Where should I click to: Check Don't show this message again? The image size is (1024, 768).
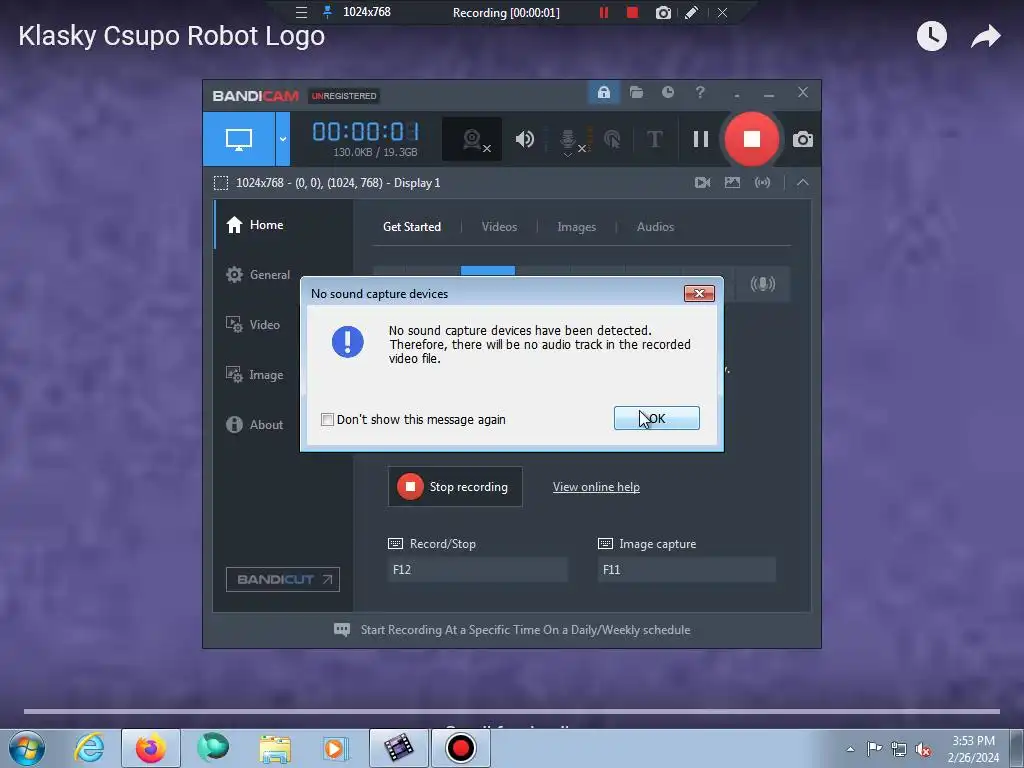click(x=327, y=419)
